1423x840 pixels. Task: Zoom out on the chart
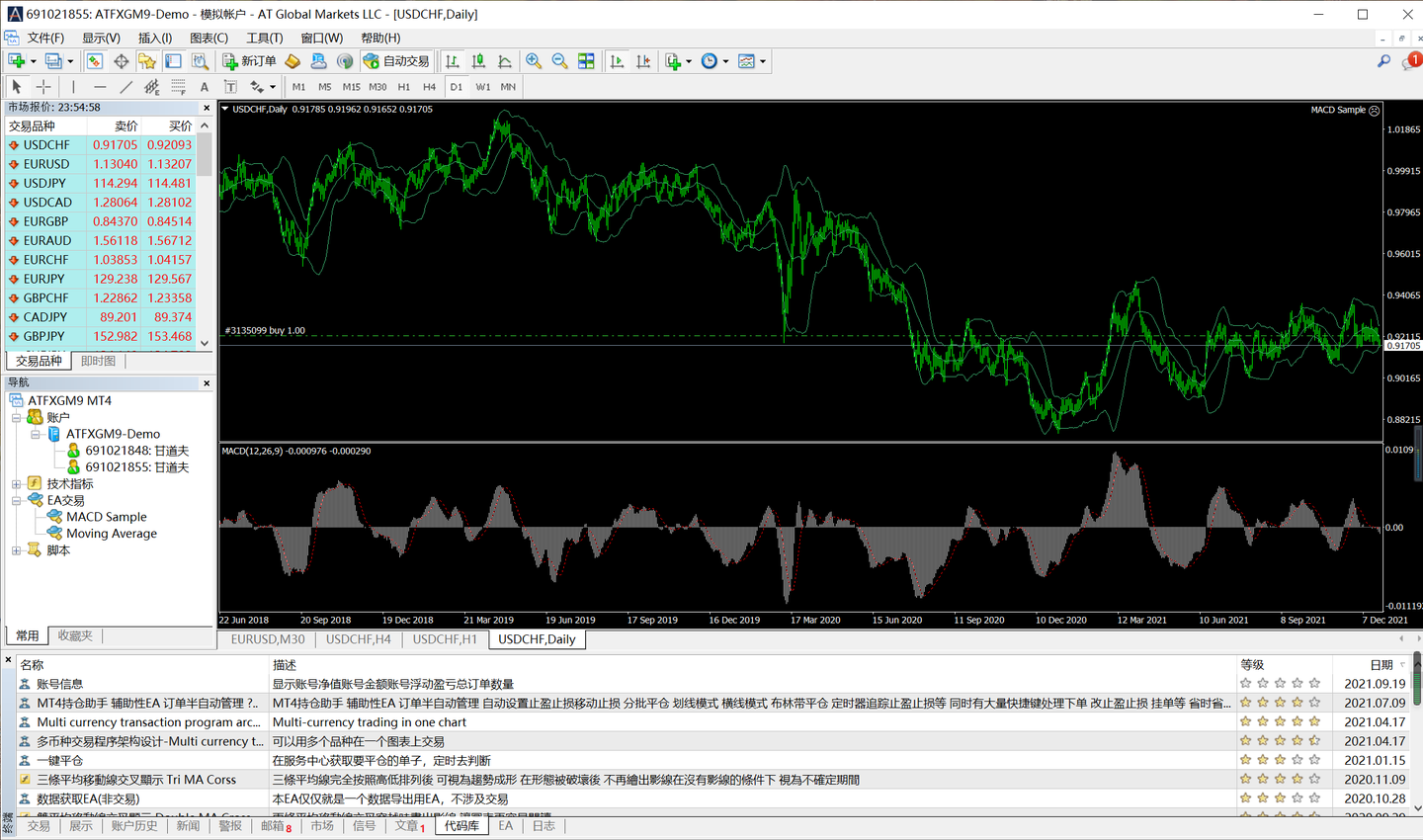click(559, 61)
